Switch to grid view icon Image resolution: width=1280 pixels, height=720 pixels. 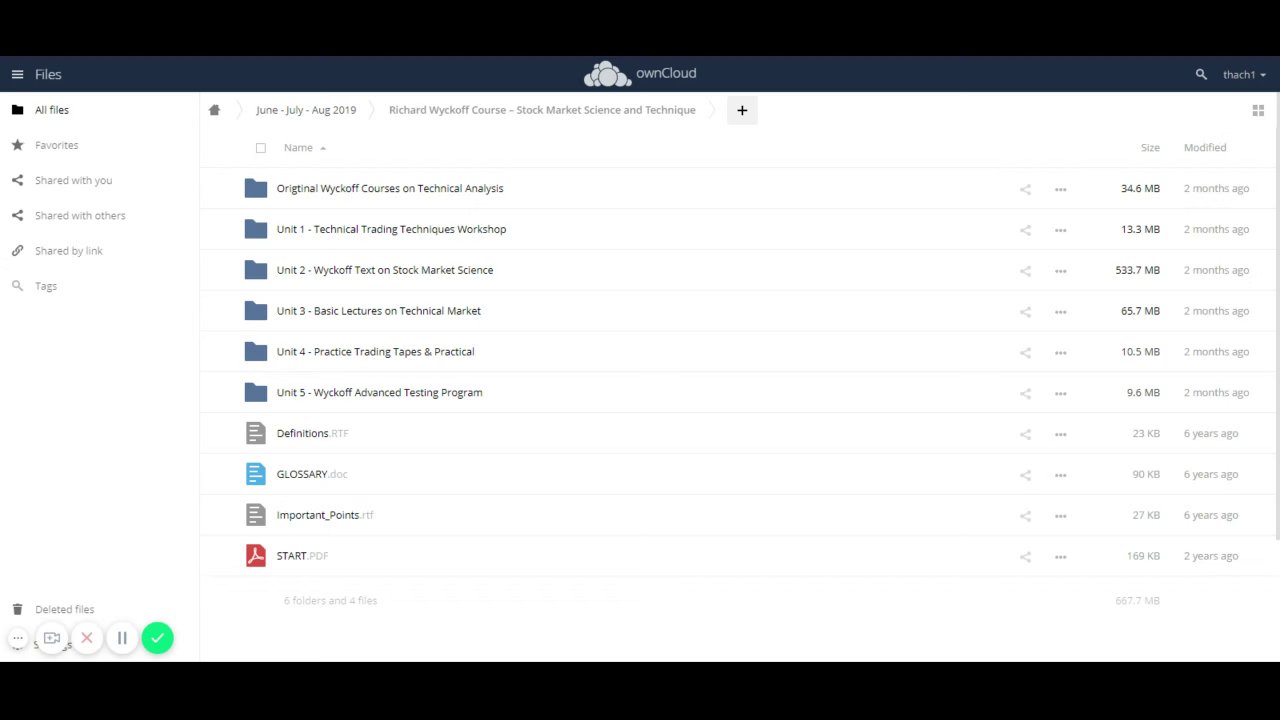pos(1258,110)
